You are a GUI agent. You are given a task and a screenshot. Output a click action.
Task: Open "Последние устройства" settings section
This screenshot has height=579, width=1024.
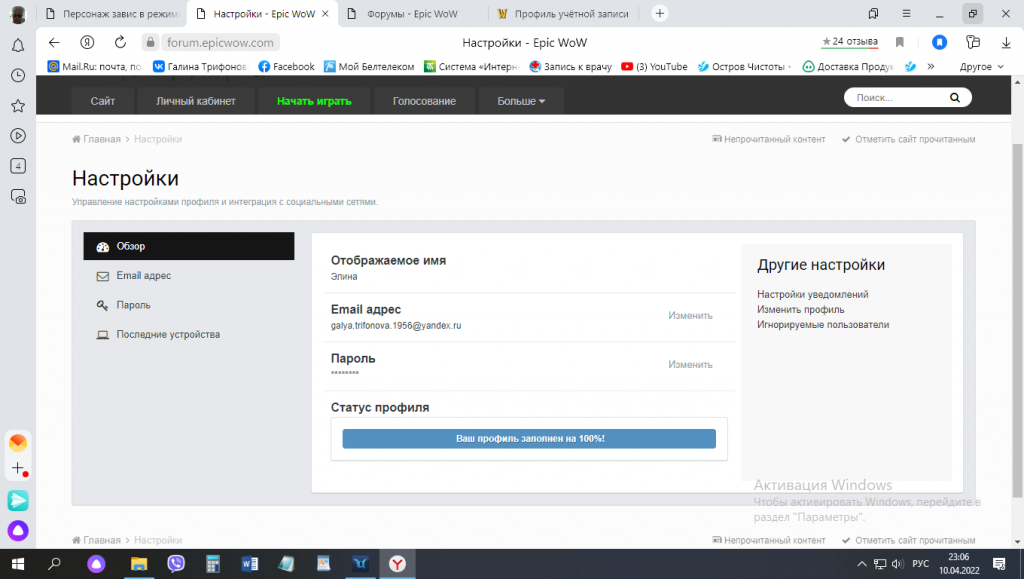point(167,334)
